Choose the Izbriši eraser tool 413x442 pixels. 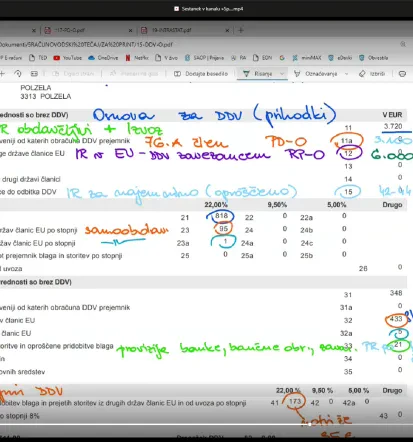click(372, 74)
